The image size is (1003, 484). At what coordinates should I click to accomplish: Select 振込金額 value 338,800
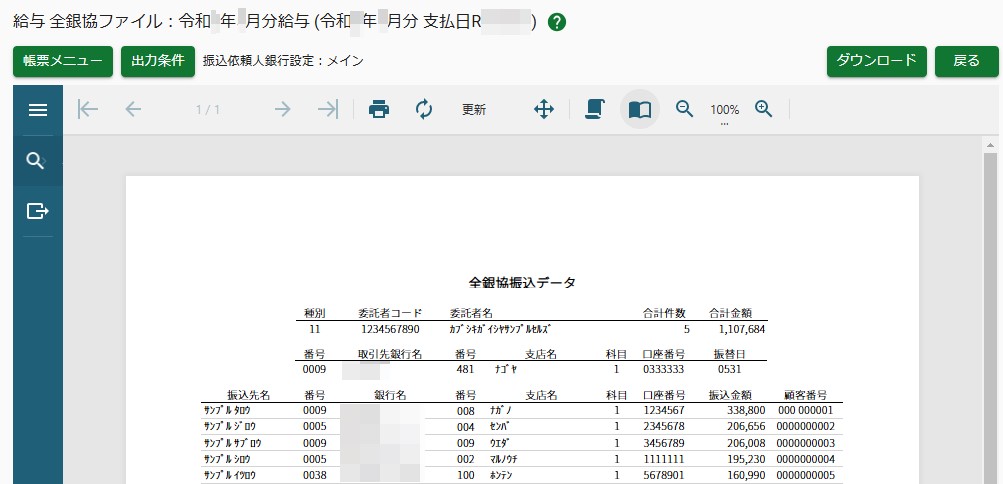tap(745, 410)
